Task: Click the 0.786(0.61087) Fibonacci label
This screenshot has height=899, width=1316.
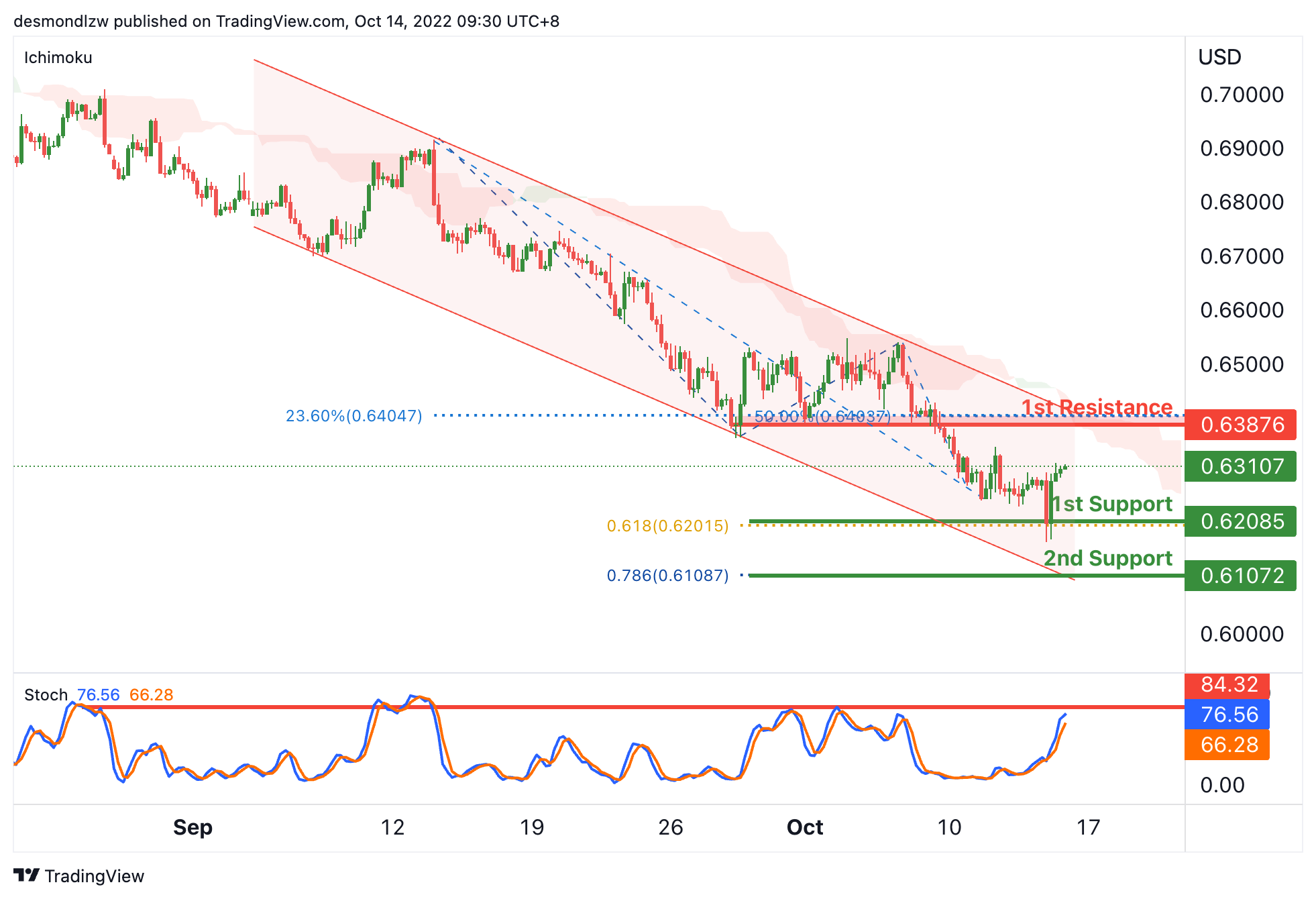Action: pos(667,576)
